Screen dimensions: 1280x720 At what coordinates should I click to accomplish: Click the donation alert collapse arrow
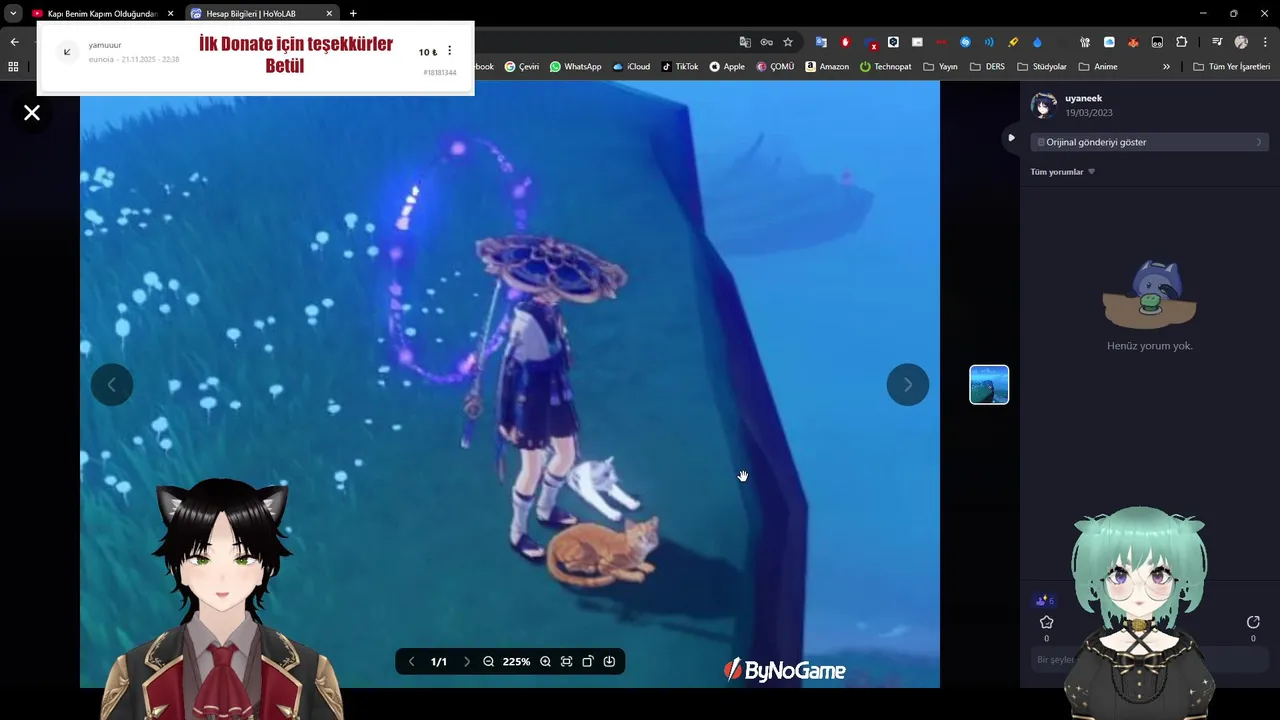tap(67, 52)
